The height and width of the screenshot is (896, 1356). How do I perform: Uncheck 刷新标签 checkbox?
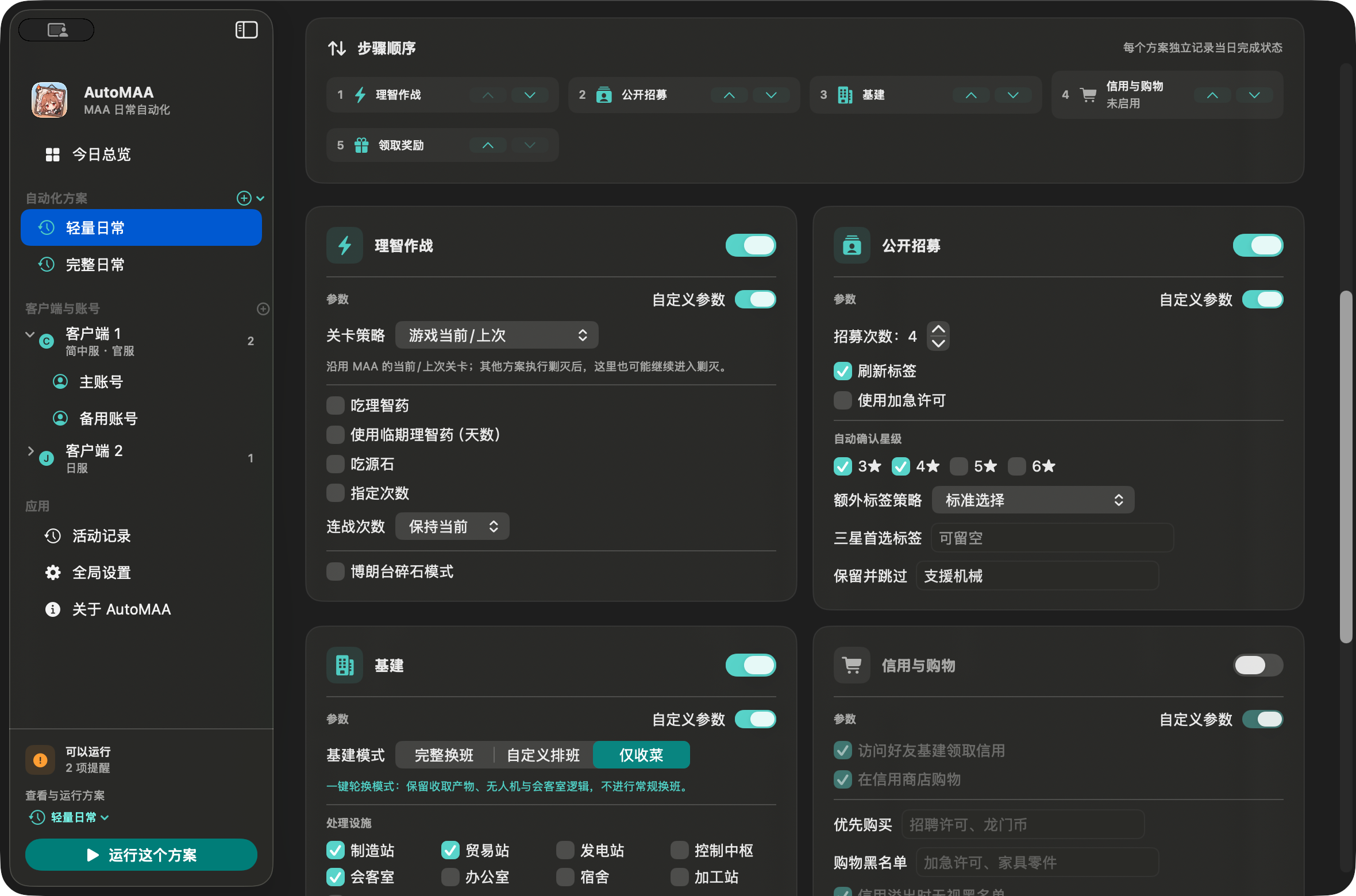pos(843,371)
